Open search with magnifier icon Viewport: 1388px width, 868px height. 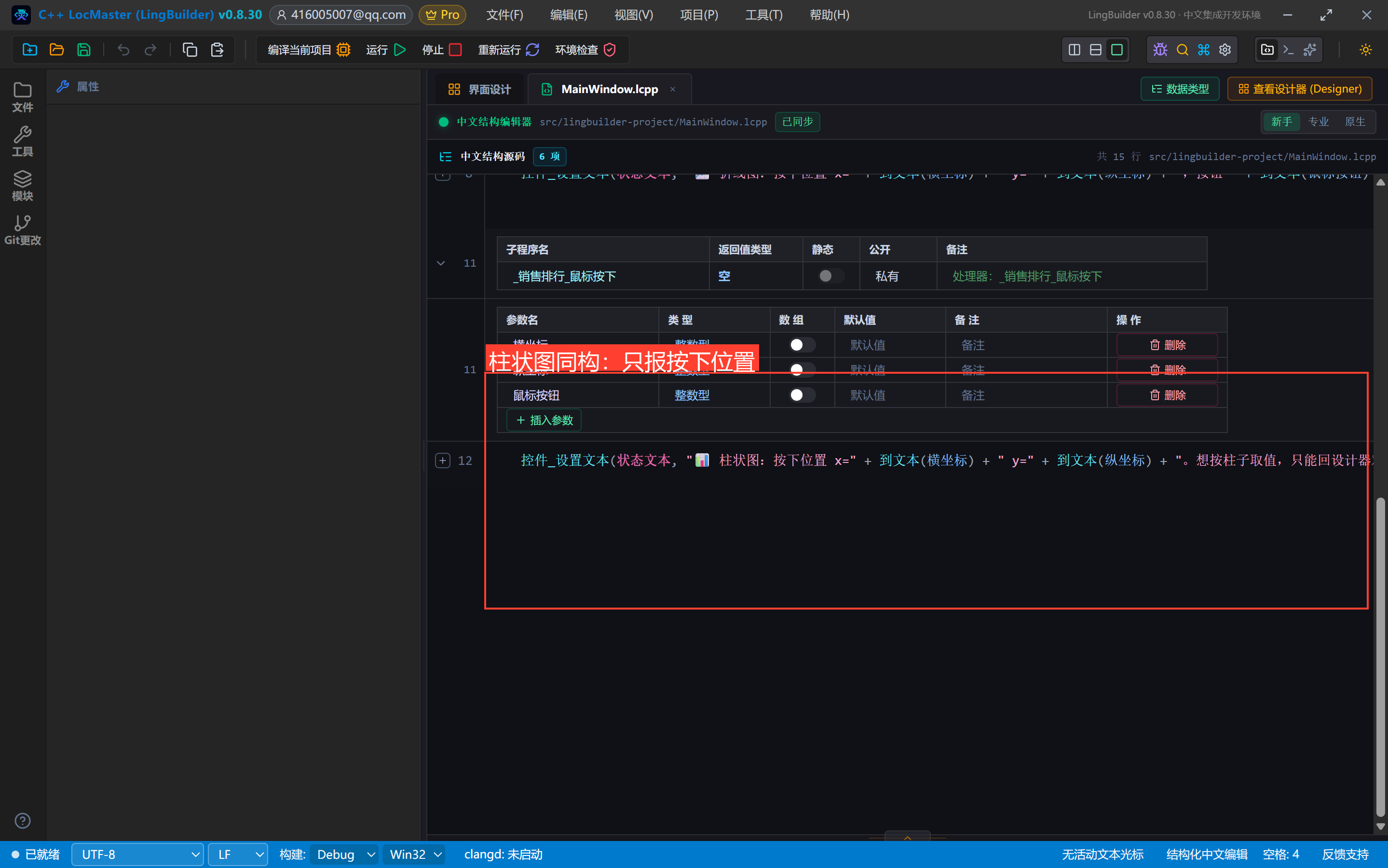coord(1182,50)
